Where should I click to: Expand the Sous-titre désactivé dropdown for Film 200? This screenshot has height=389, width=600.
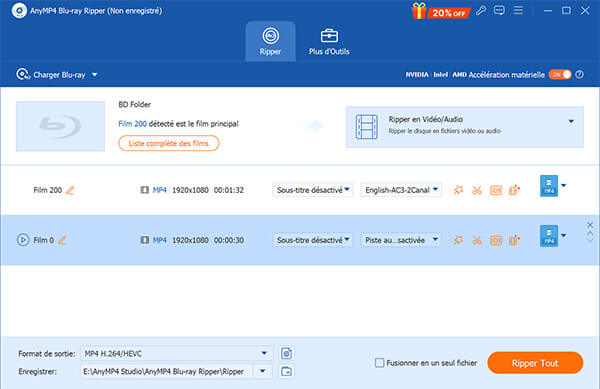313,190
